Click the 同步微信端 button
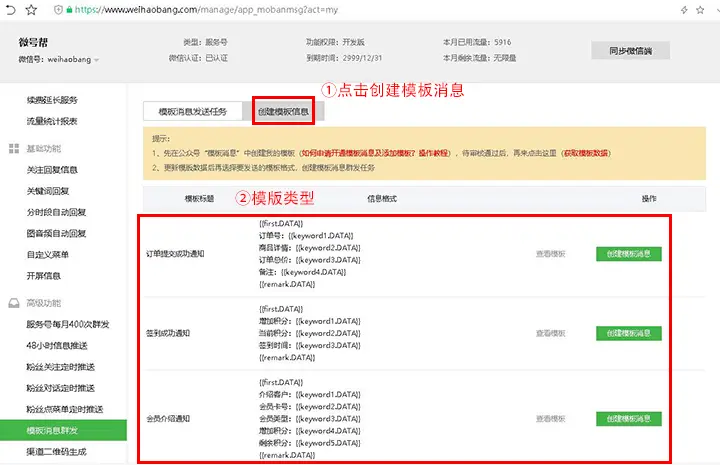Image resolution: width=720 pixels, height=465 pixels. point(630,50)
